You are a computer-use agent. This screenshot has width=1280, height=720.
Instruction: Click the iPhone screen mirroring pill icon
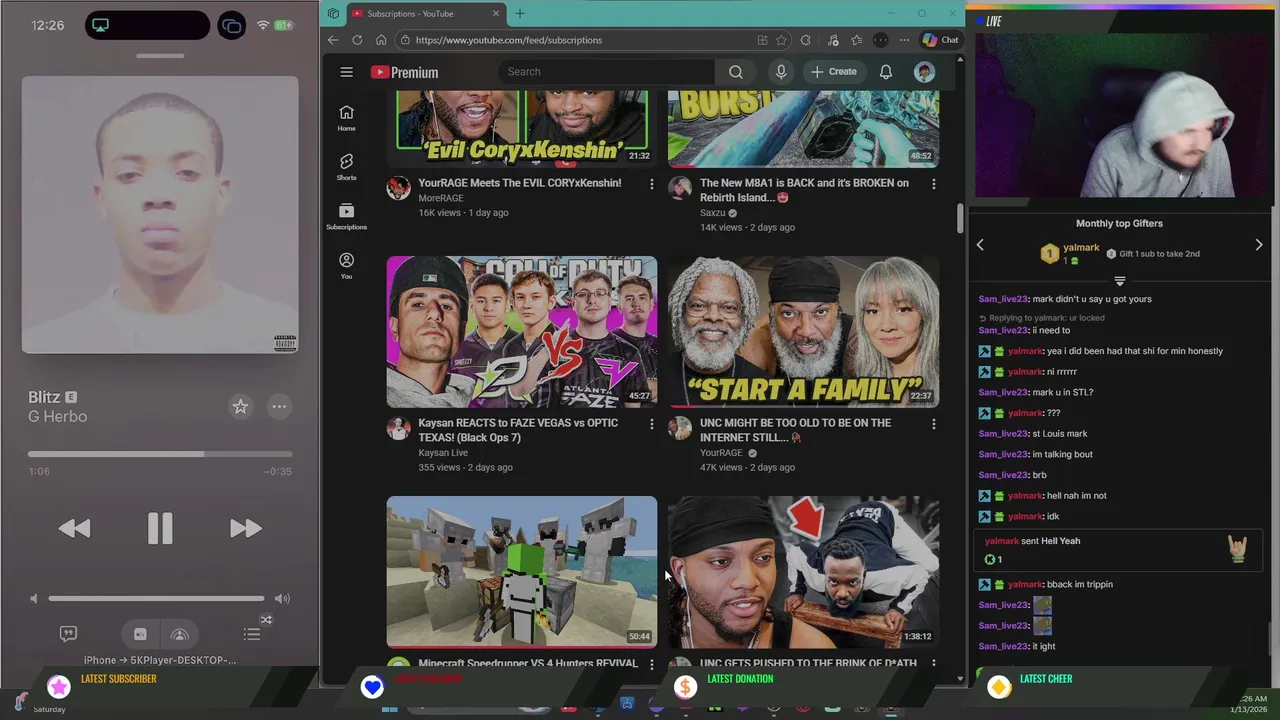pyautogui.click(x=100, y=25)
